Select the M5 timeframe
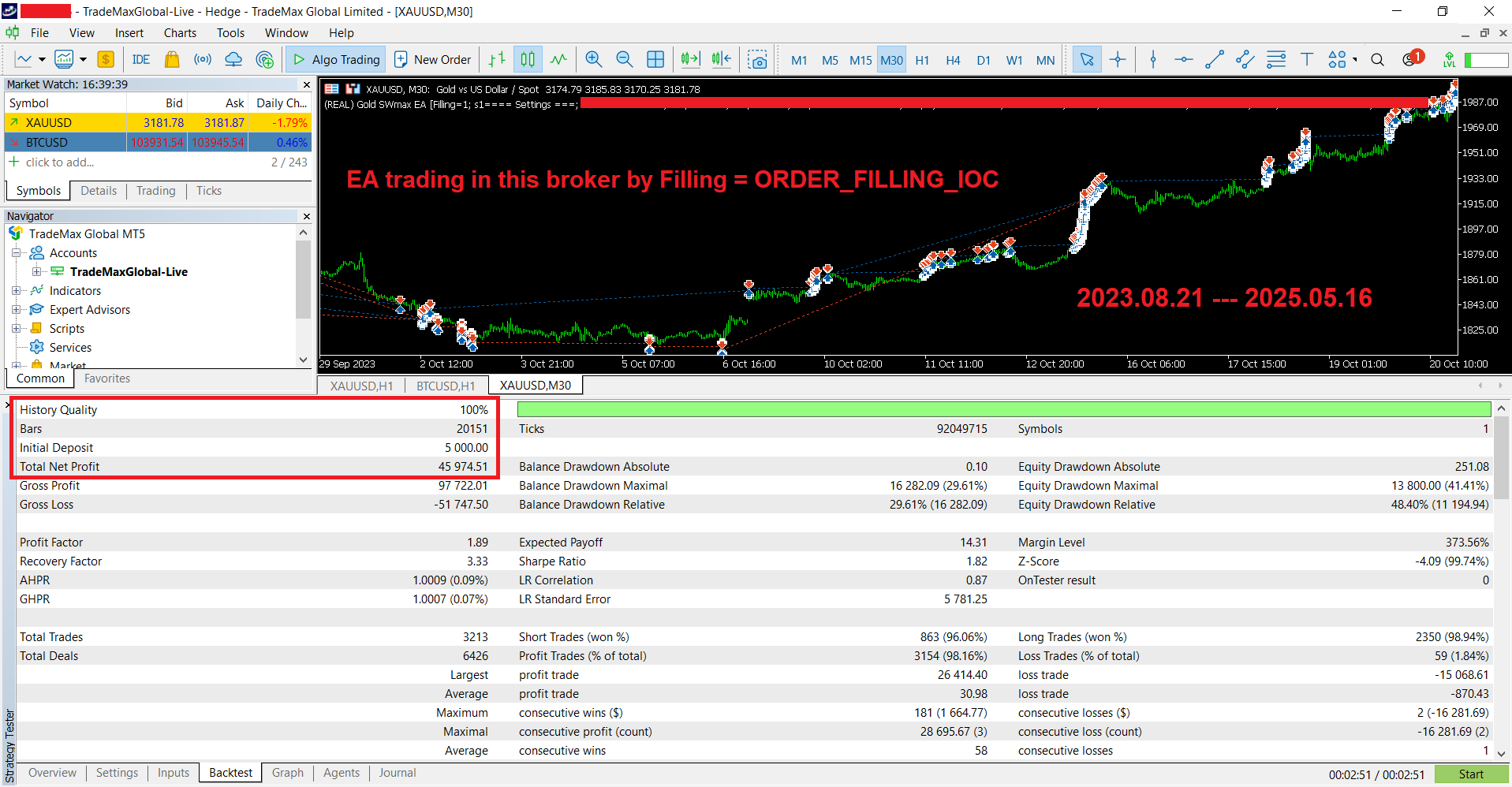This screenshot has width=1512, height=787. tap(830, 60)
